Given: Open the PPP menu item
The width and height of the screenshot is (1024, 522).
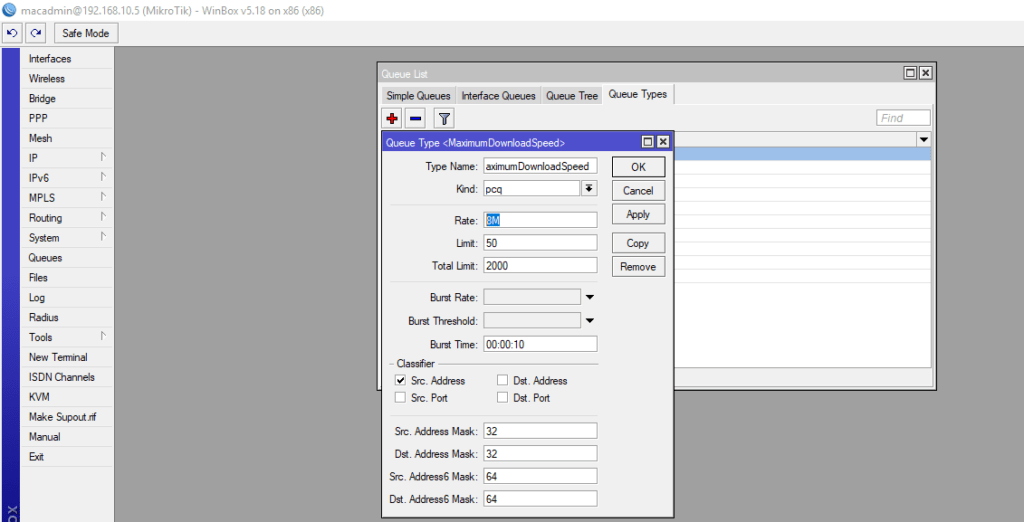Looking at the screenshot, I should pyautogui.click(x=67, y=118).
